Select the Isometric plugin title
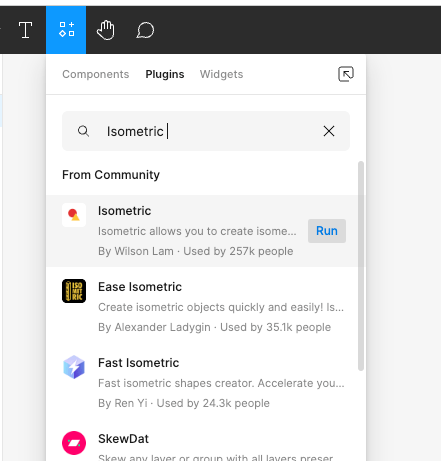The width and height of the screenshot is (441, 461). click(124, 211)
